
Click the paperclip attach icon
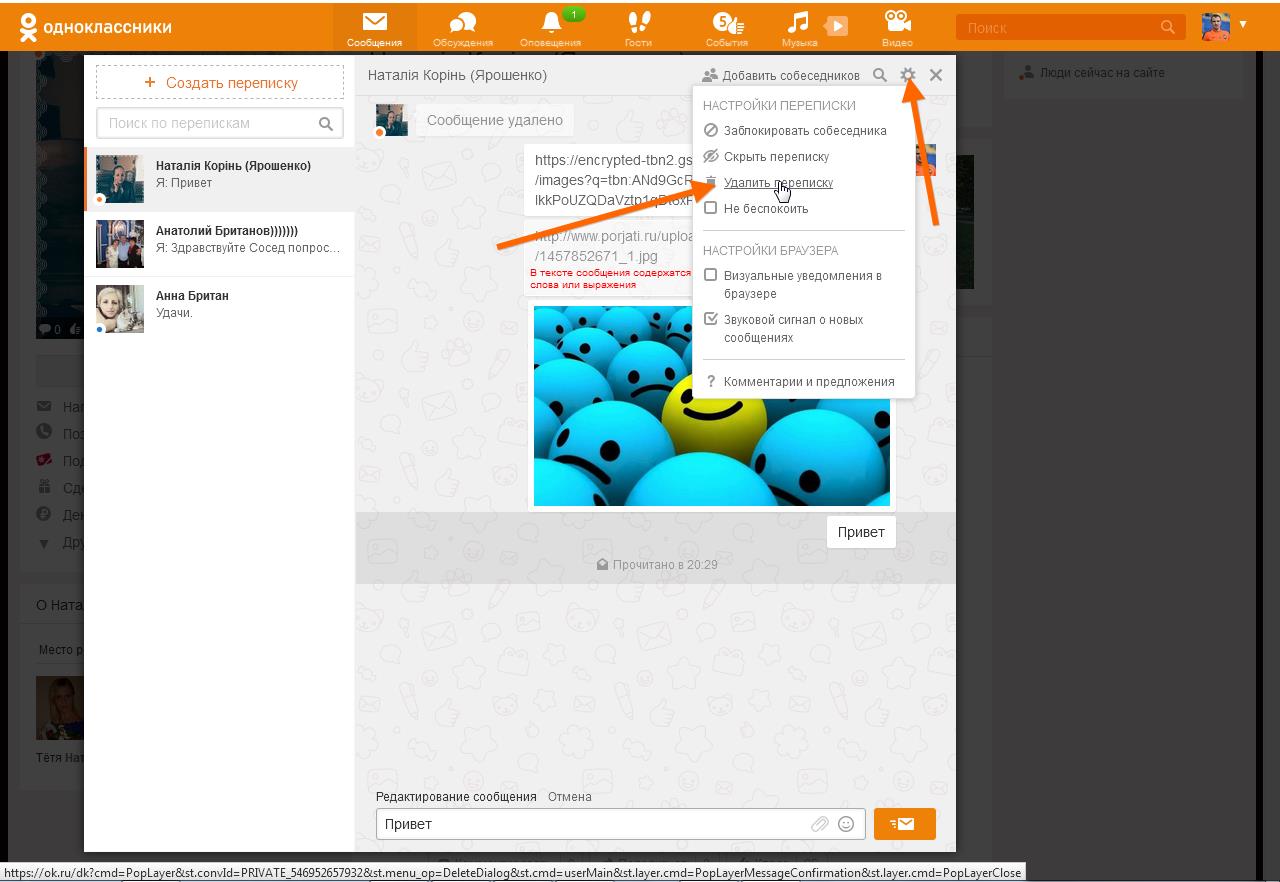(x=820, y=824)
